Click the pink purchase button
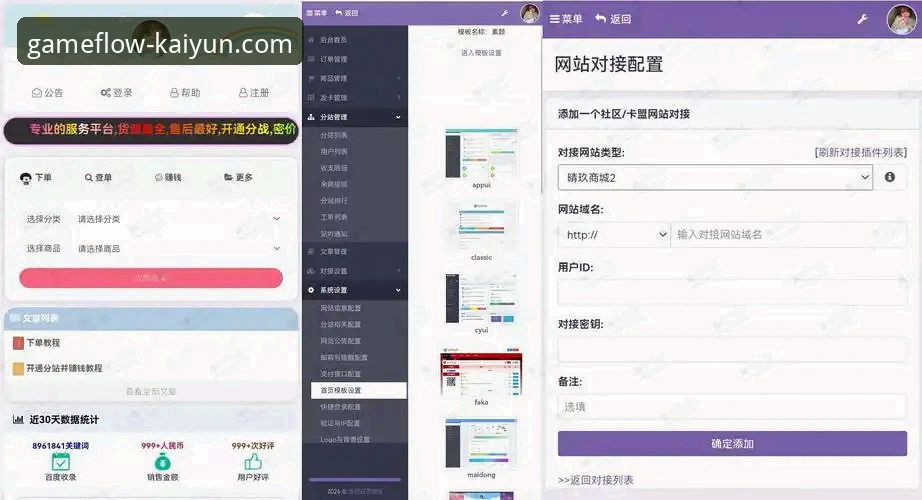922x500 pixels. (151, 278)
